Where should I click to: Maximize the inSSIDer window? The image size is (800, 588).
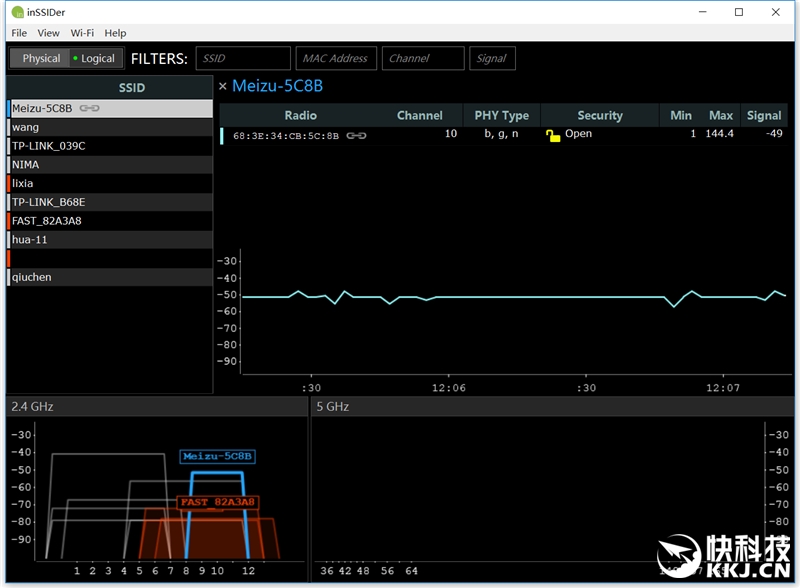pos(739,12)
